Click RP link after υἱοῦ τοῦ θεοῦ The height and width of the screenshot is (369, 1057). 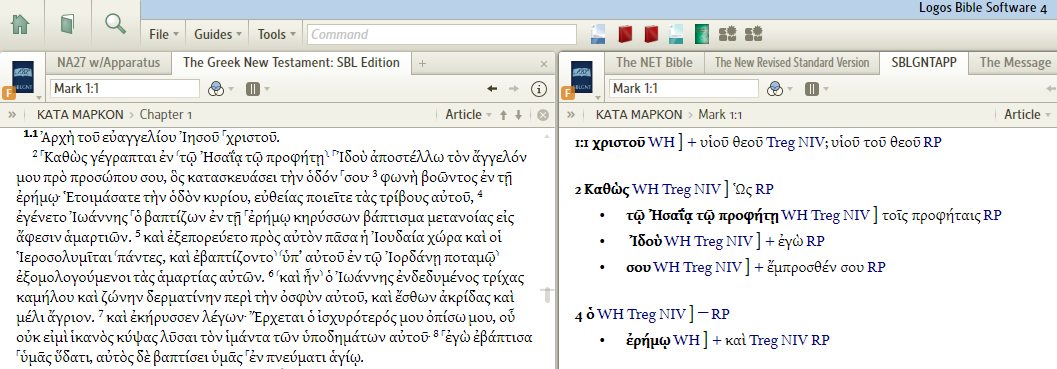tap(933, 142)
